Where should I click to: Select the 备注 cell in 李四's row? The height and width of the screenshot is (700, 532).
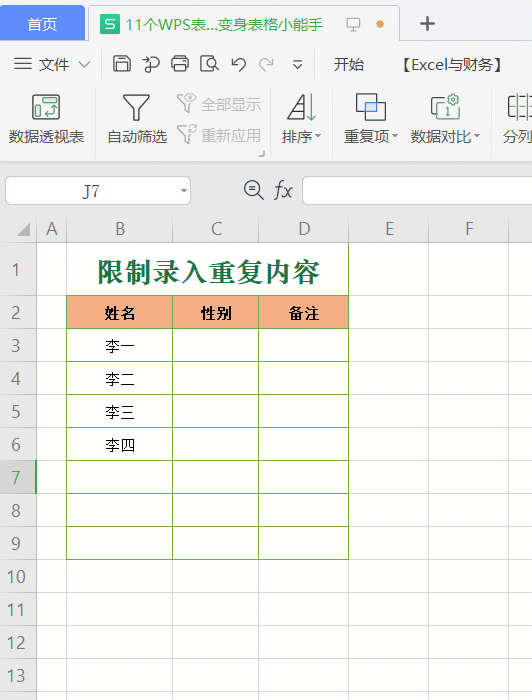click(x=303, y=445)
